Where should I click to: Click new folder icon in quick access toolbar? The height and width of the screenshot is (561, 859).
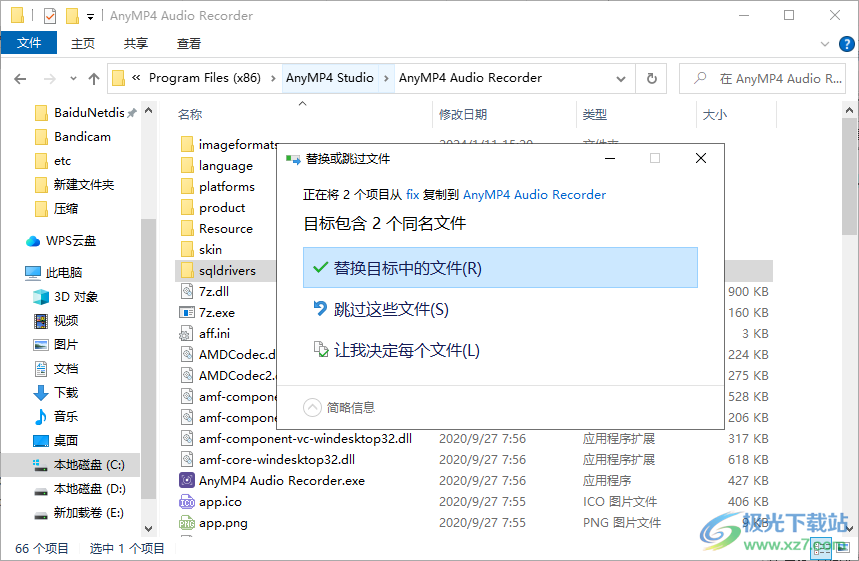click(x=72, y=16)
